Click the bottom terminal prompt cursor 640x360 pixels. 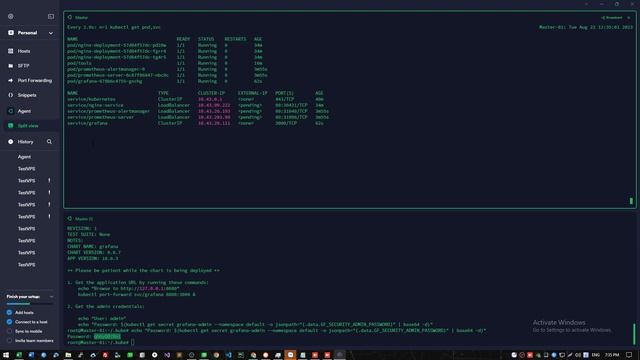coord(133,342)
